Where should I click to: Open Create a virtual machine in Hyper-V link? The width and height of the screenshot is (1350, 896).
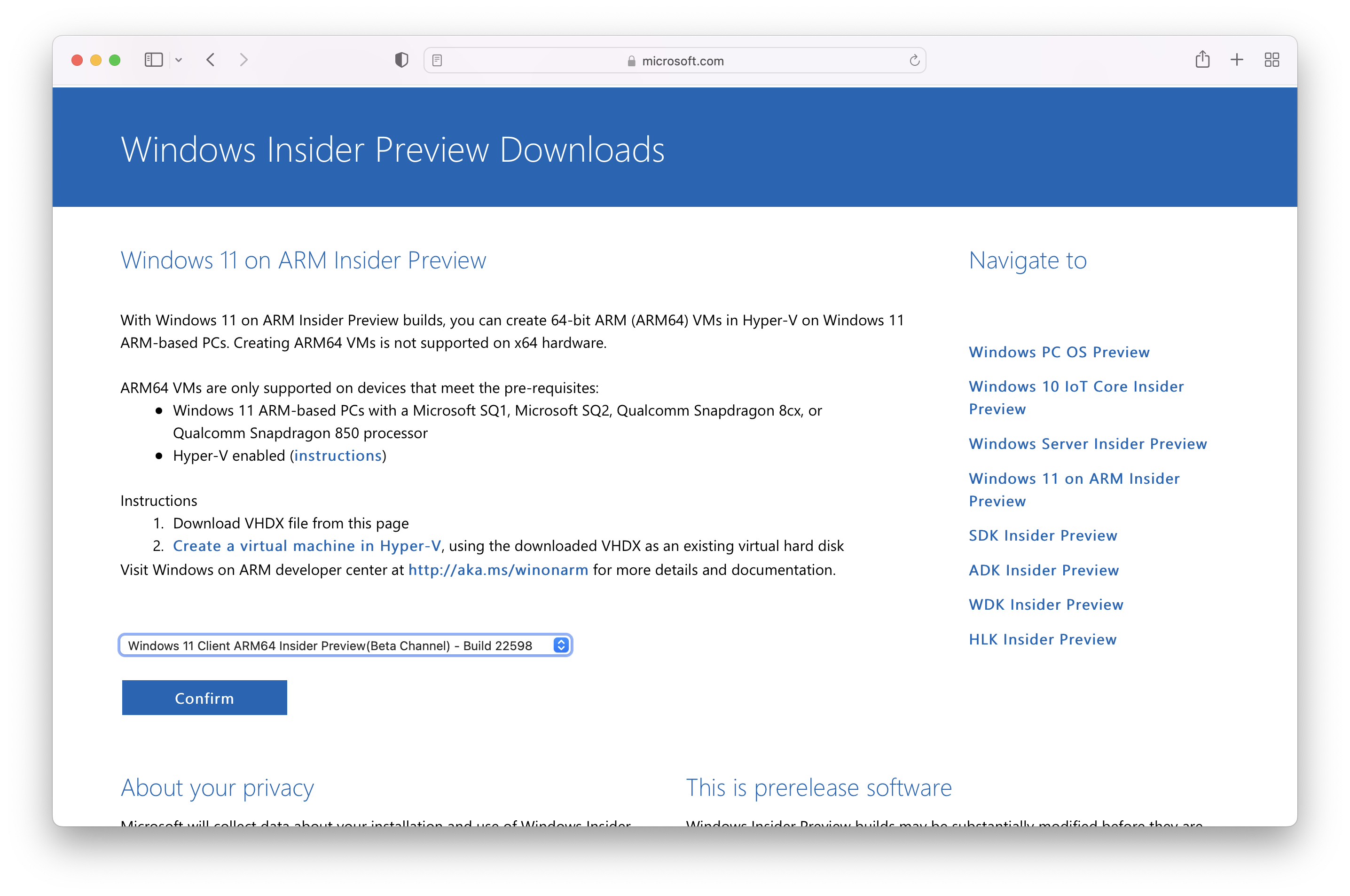pyautogui.click(x=307, y=546)
